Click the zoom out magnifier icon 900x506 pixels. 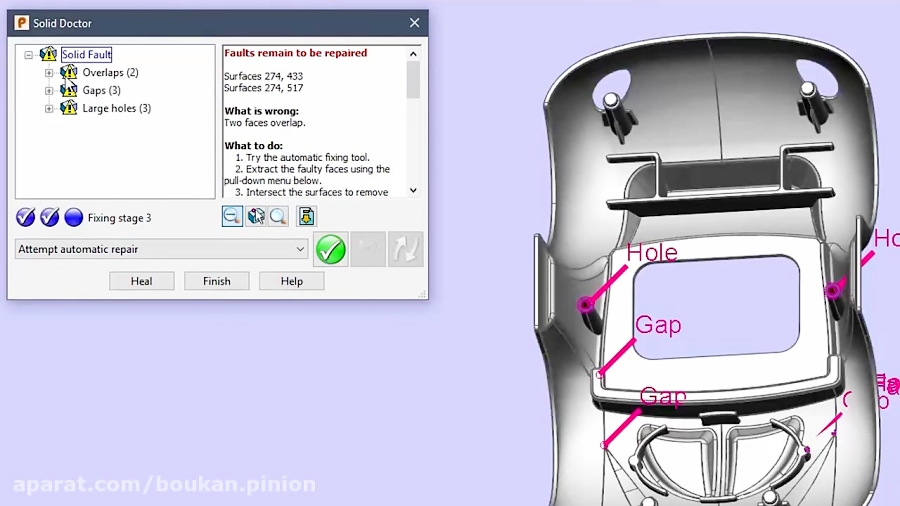[232, 216]
